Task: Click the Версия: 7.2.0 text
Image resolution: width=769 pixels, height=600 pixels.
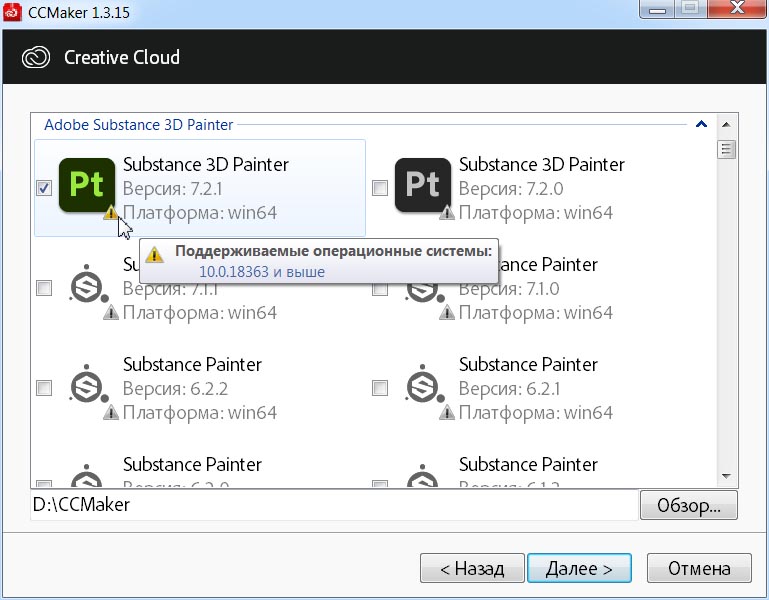Action: point(511,189)
